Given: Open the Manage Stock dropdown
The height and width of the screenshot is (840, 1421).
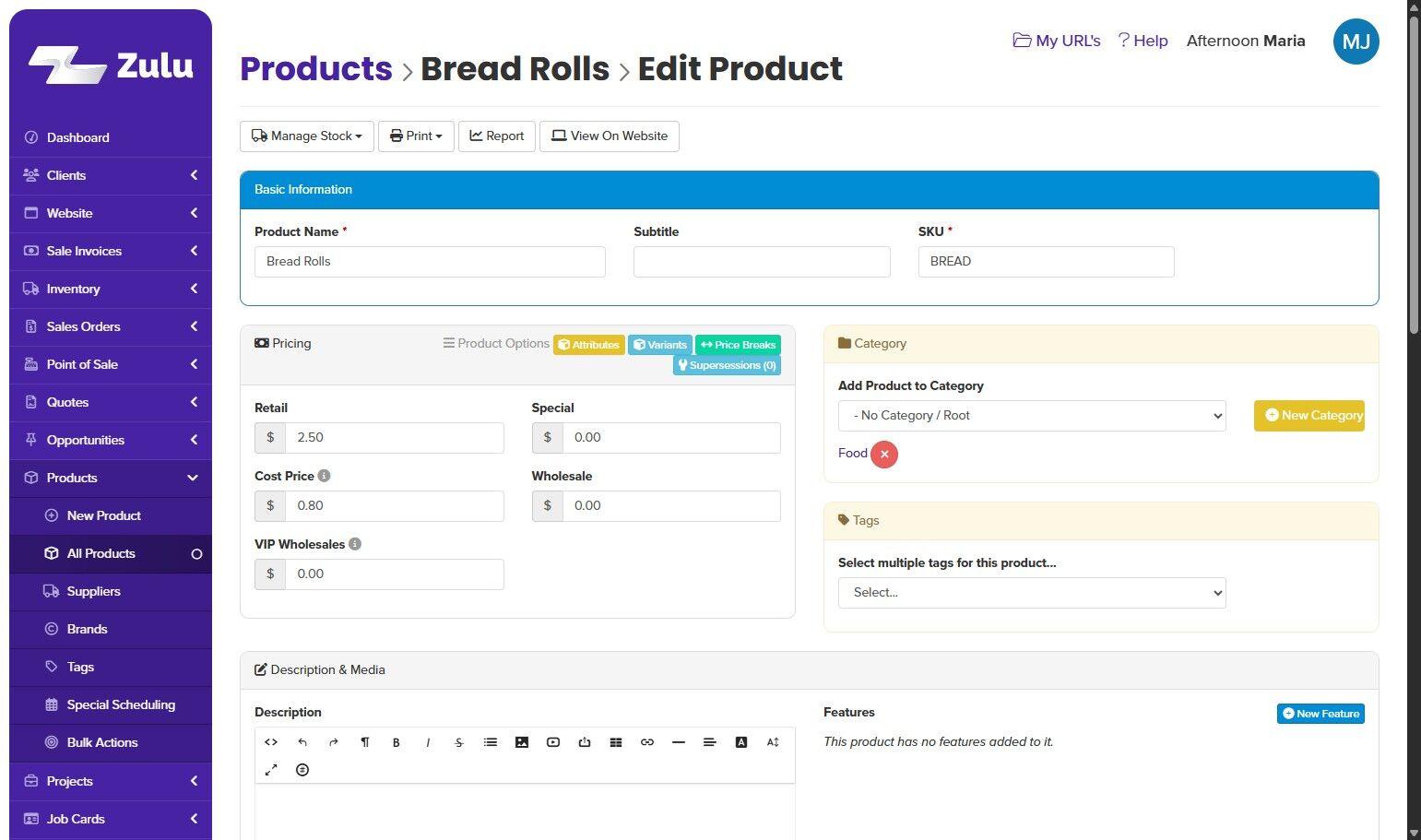Looking at the screenshot, I should pyautogui.click(x=307, y=136).
